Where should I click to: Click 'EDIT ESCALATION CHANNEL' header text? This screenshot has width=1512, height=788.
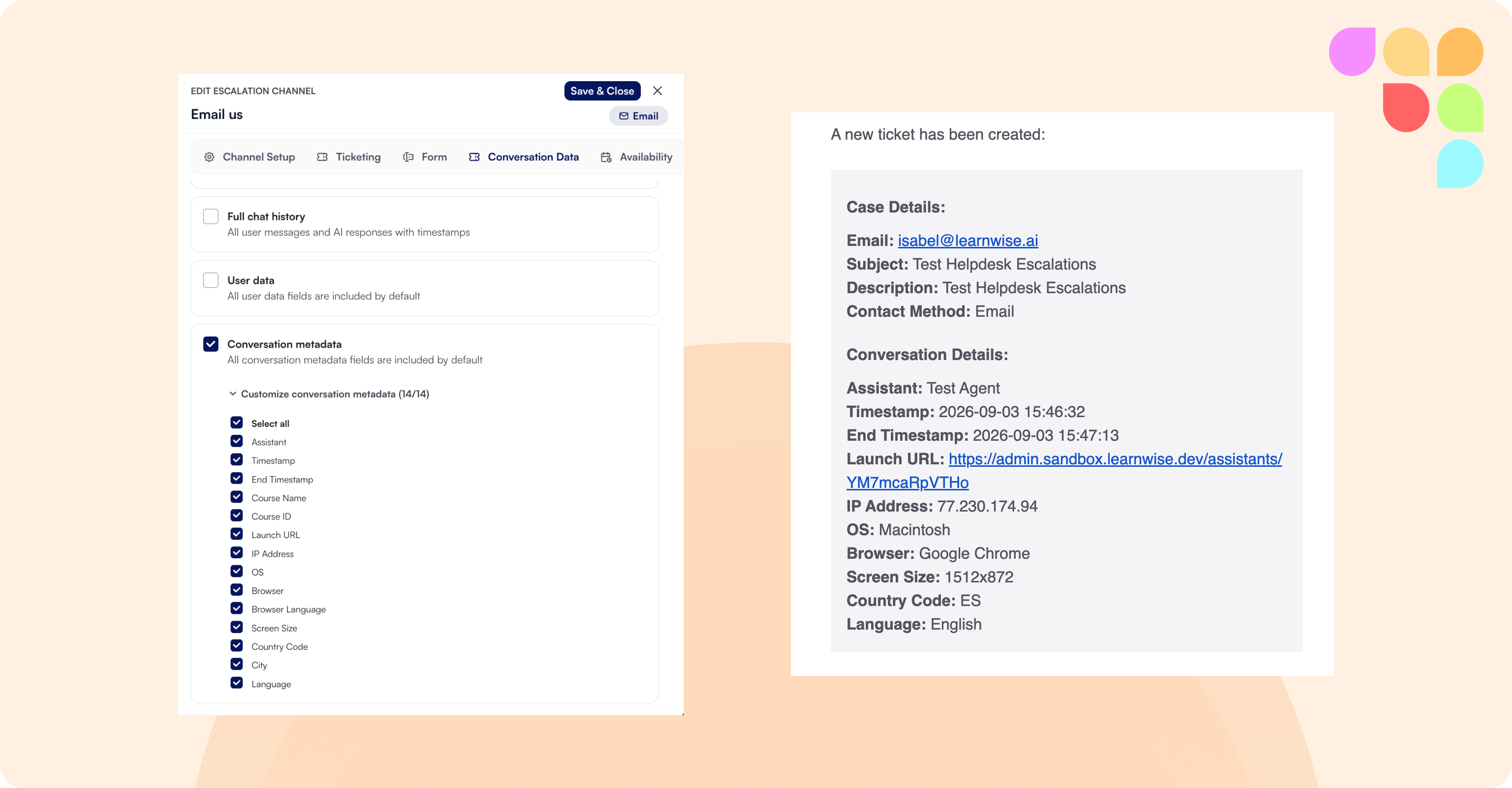tap(253, 91)
